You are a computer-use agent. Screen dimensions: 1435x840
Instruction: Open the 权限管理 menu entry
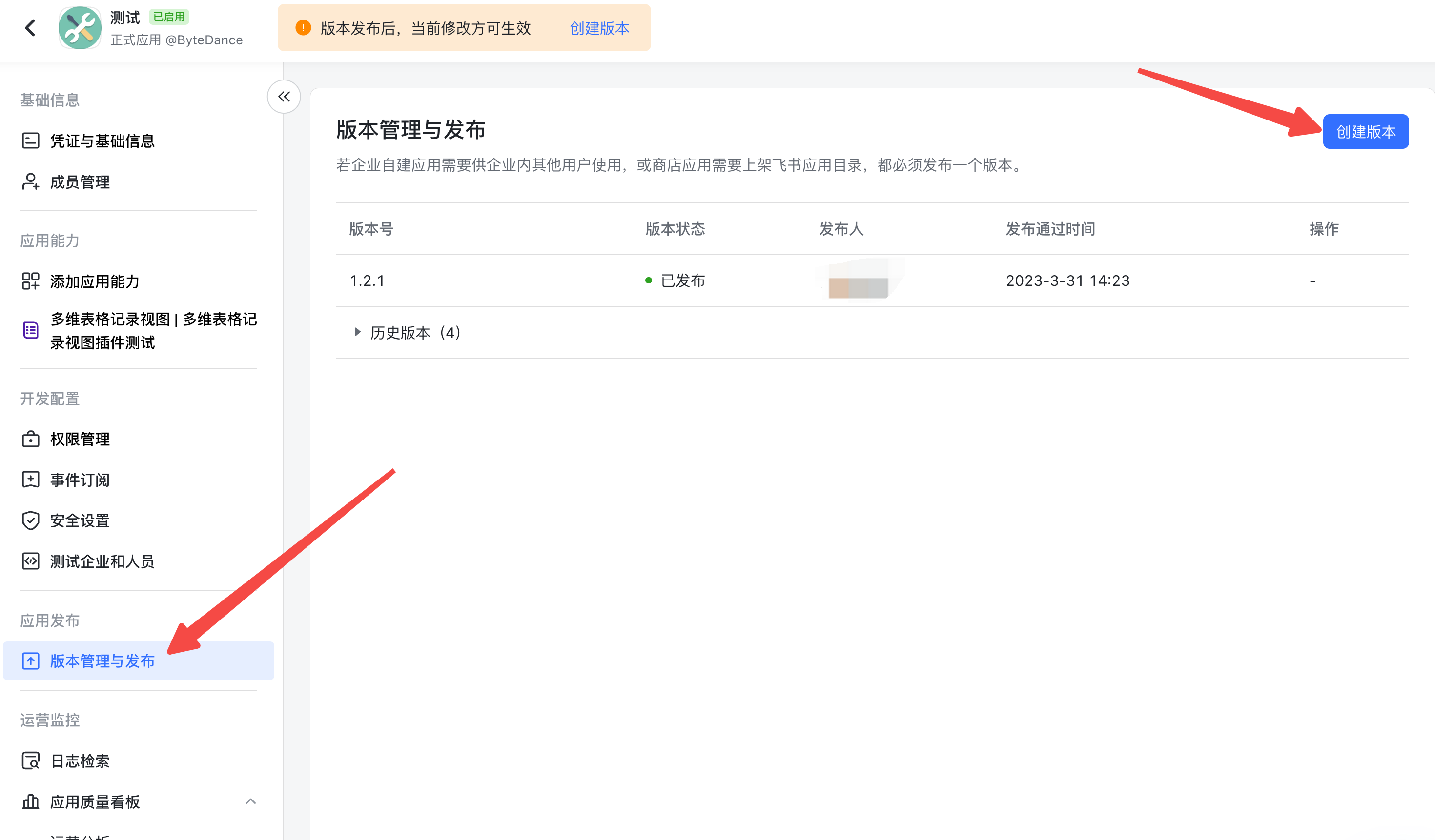79,439
